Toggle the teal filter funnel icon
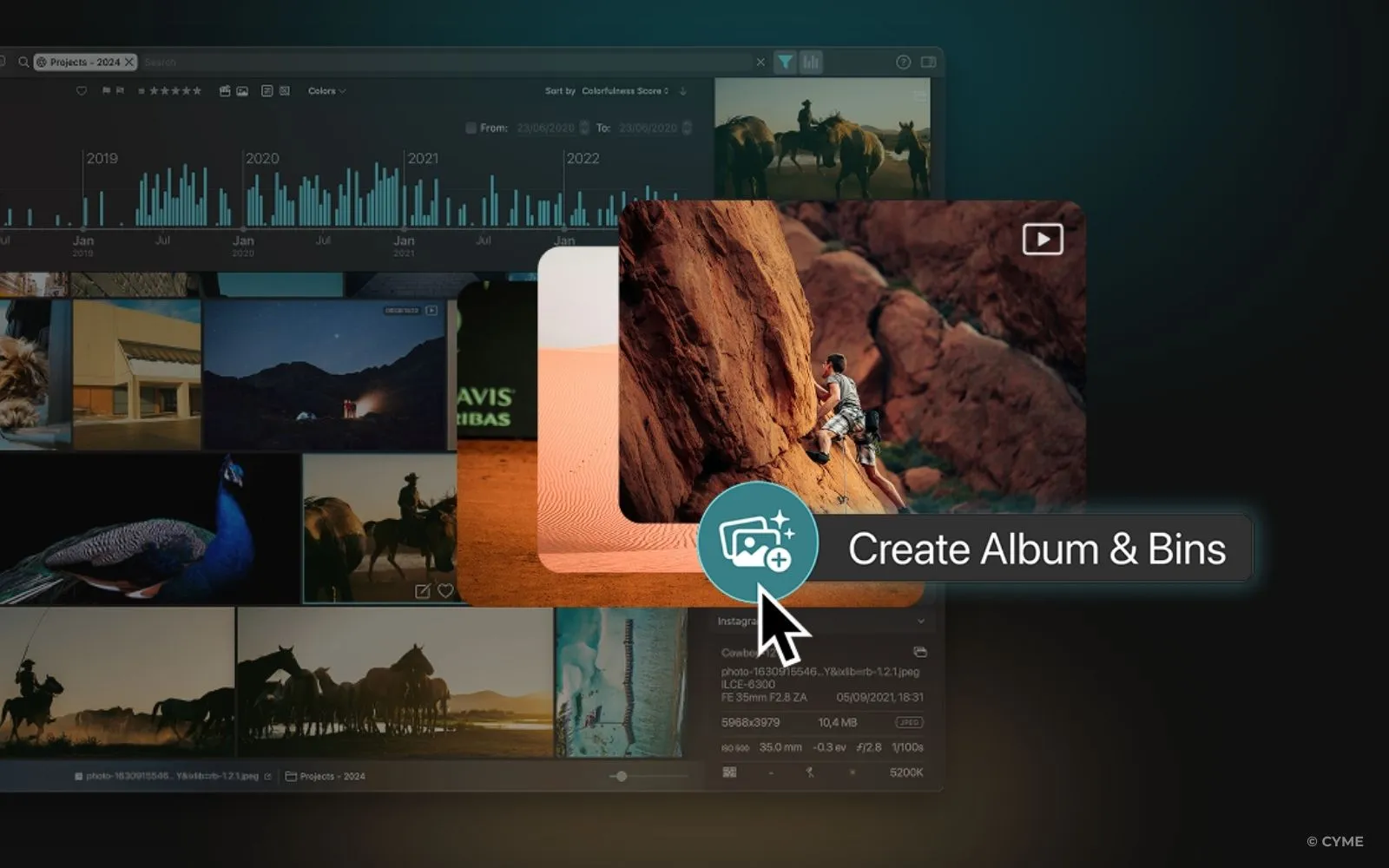Viewport: 1389px width, 868px height. tap(785, 62)
